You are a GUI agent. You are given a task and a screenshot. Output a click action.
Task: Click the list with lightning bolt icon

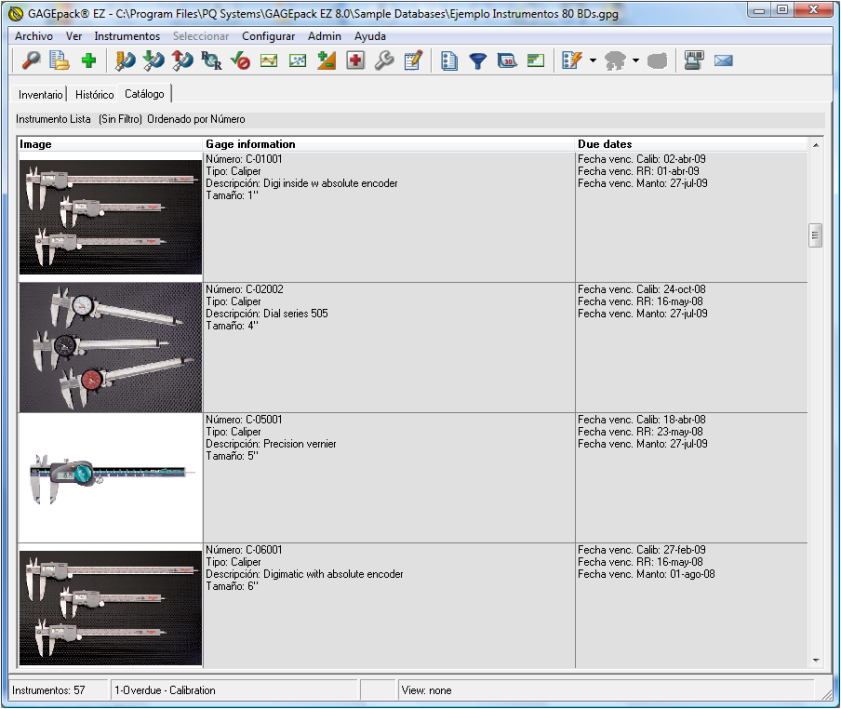pyautogui.click(x=572, y=60)
